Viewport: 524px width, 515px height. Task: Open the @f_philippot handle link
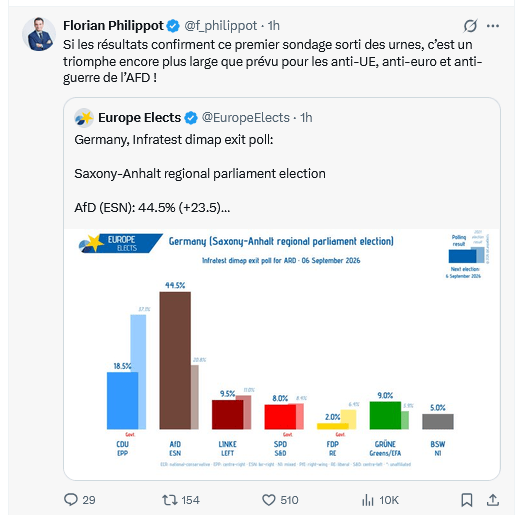pyautogui.click(x=221, y=25)
